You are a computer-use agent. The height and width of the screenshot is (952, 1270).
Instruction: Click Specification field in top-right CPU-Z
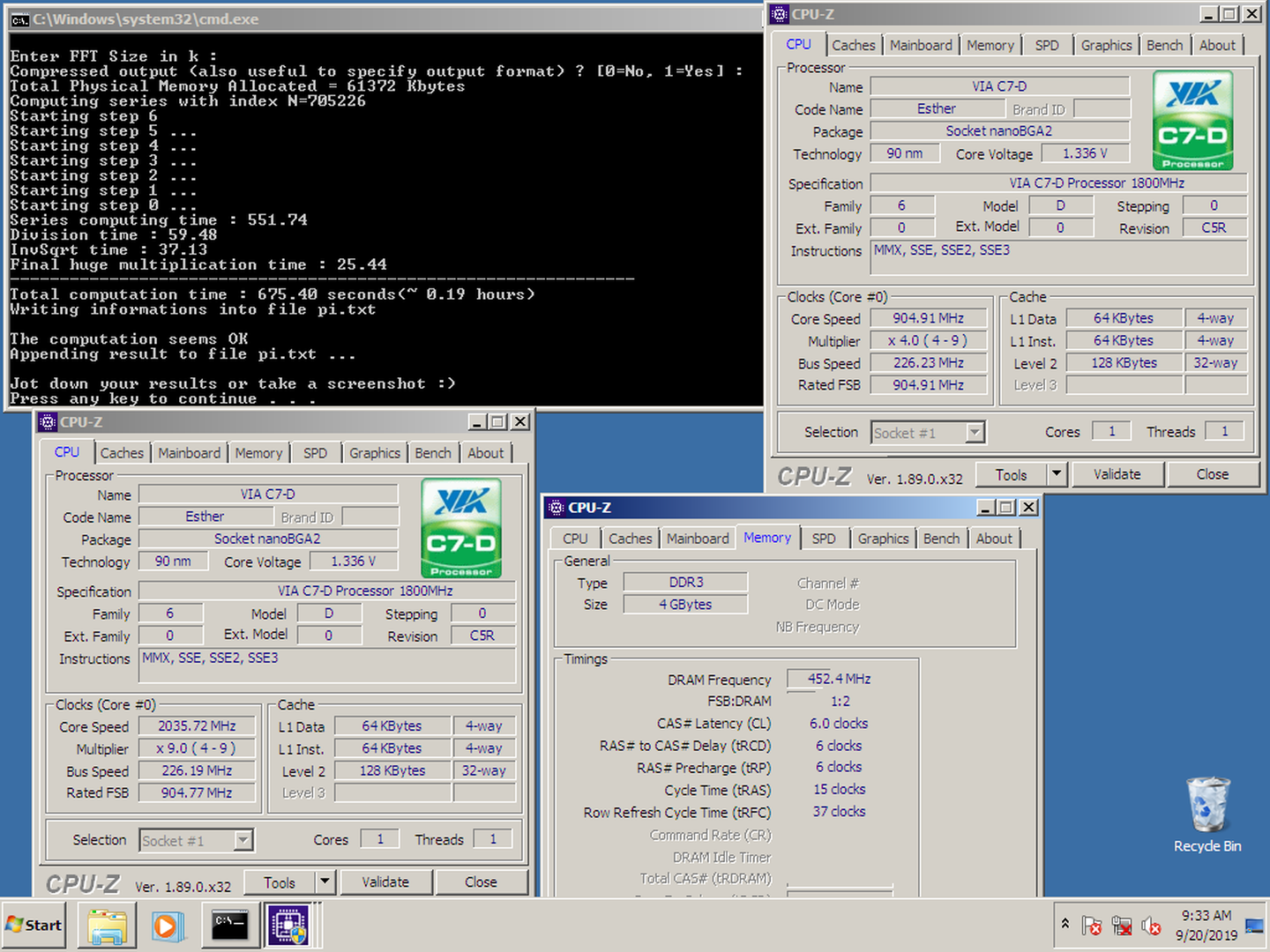(1059, 183)
